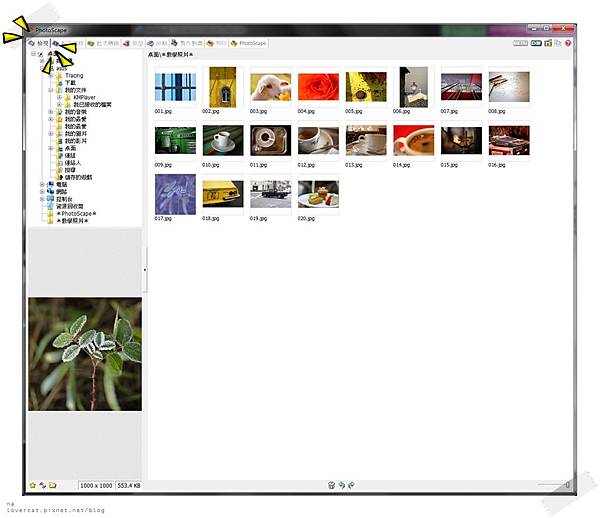
Task: Select the 儲存的遊戲 saved games folder
Action: click(78, 177)
